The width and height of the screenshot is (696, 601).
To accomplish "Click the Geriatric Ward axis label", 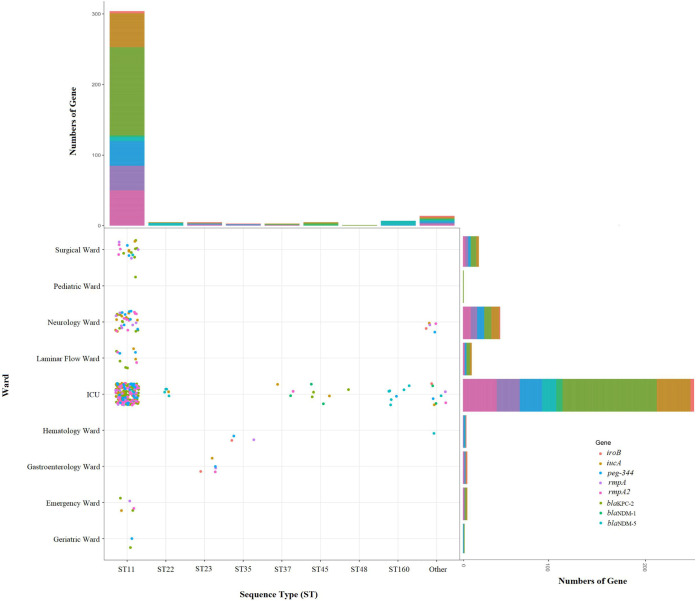I will [x=76, y=539].
